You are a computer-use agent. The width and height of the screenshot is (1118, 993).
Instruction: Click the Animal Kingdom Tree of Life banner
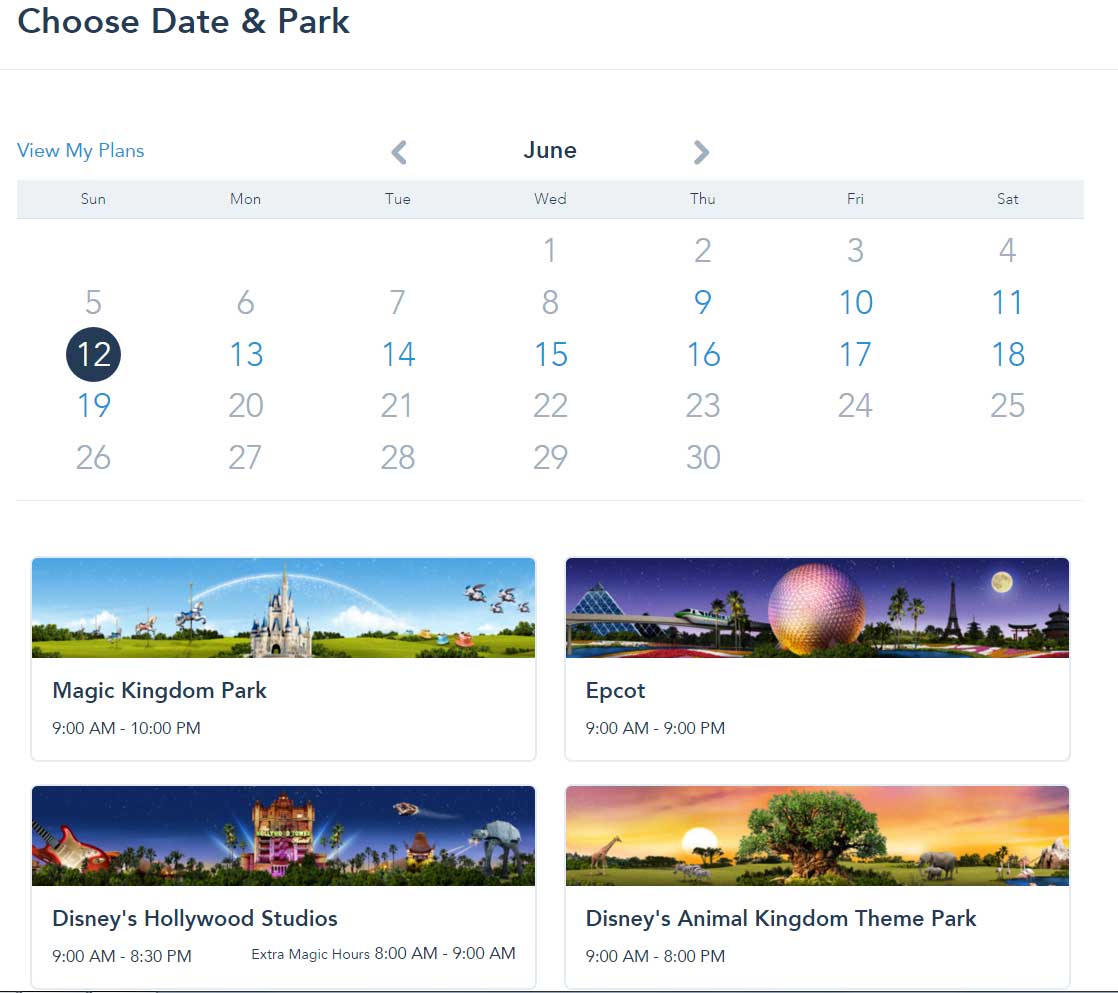pos(817,836)
